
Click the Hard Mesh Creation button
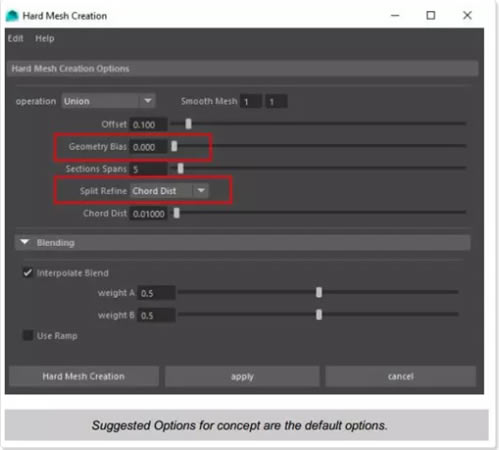tap(84, 376)
